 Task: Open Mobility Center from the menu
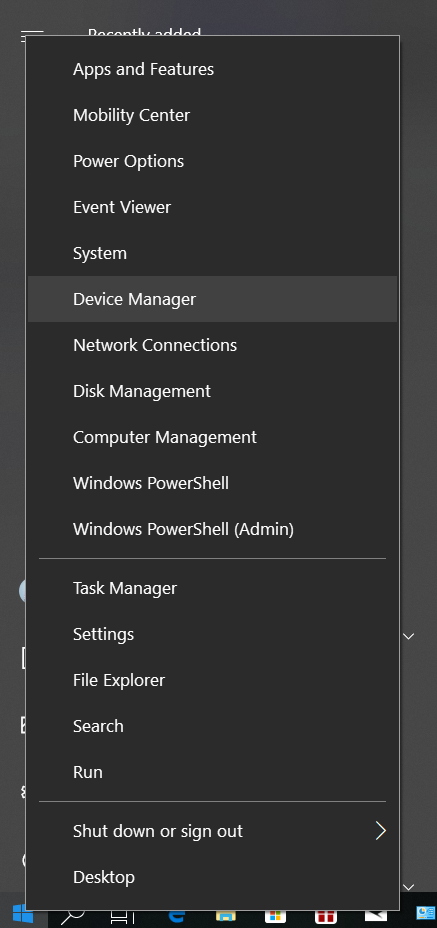212,115
